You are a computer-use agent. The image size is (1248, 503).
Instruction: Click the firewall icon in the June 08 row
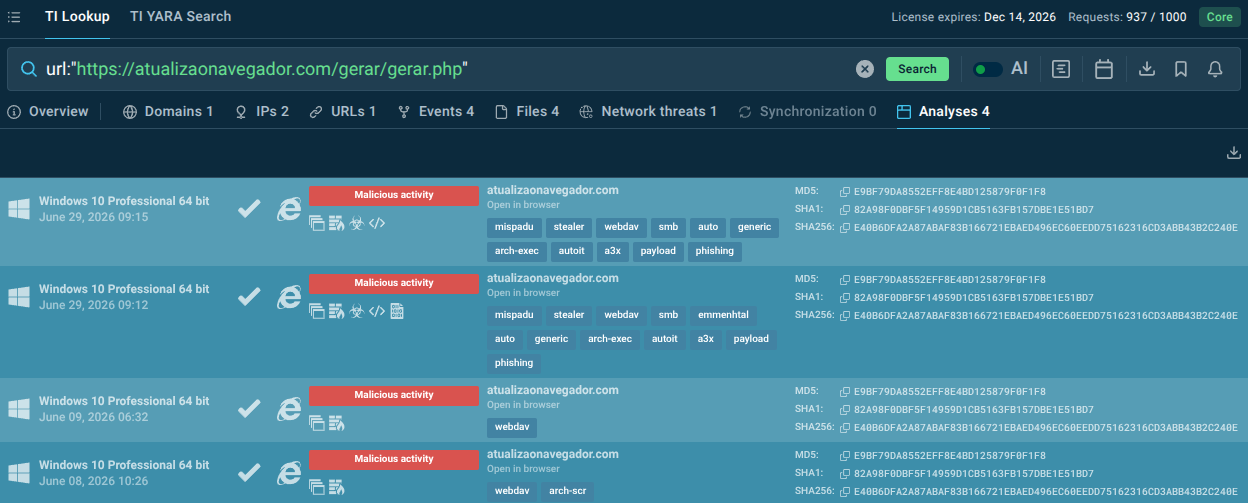point(336,487)
